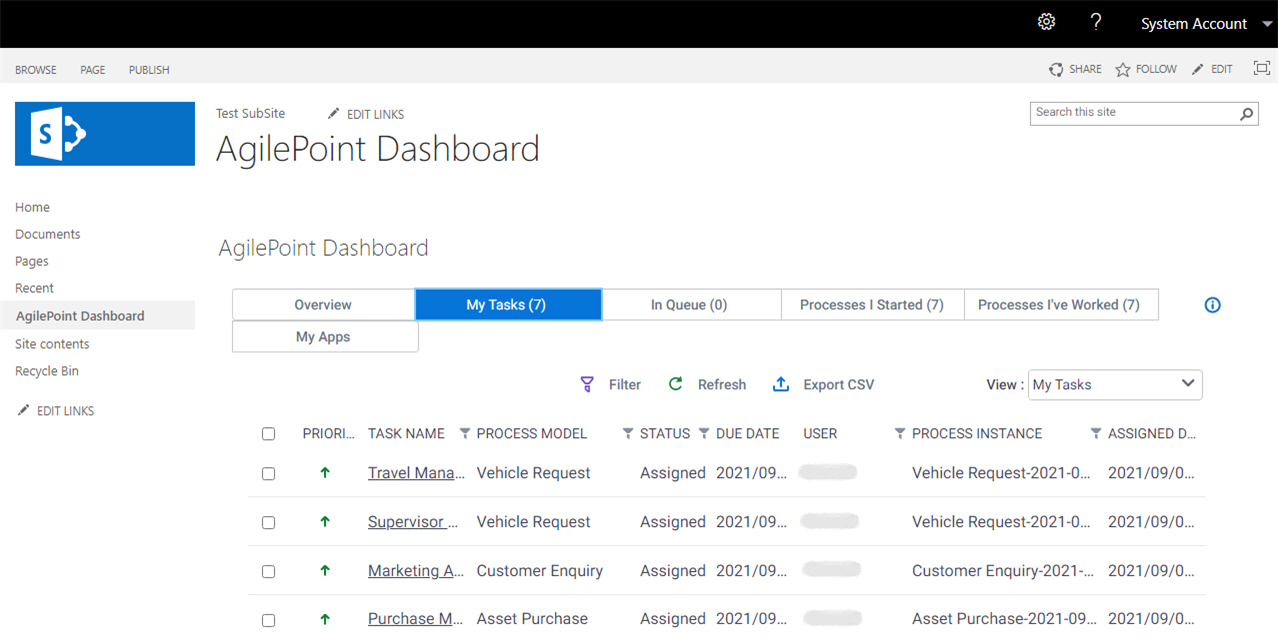Viewport: 1278px width, 641px height.
Task: Go to Home in left navigation
Action: (x=32, y=207)
